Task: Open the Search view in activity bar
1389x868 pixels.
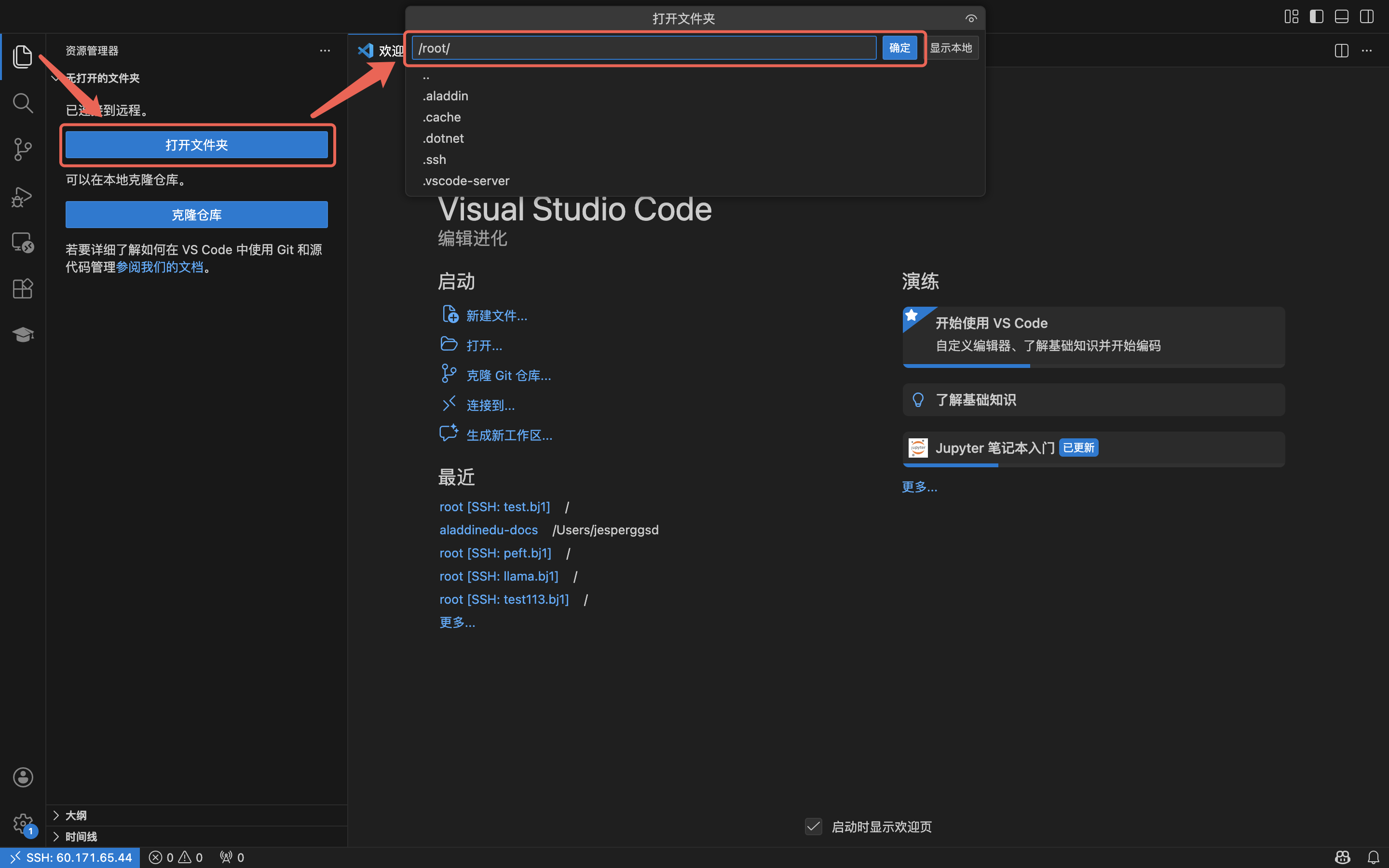Action: [x=22, y=103]
